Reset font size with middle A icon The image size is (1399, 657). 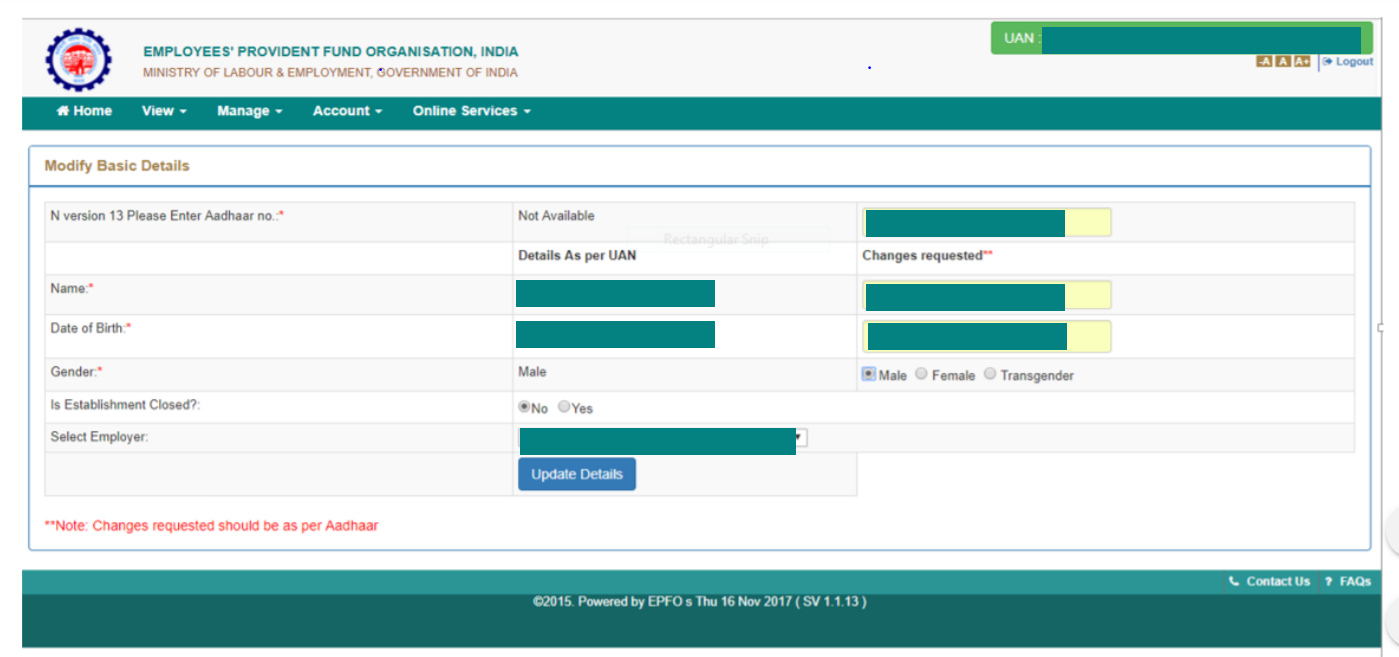coord(1282,62)
